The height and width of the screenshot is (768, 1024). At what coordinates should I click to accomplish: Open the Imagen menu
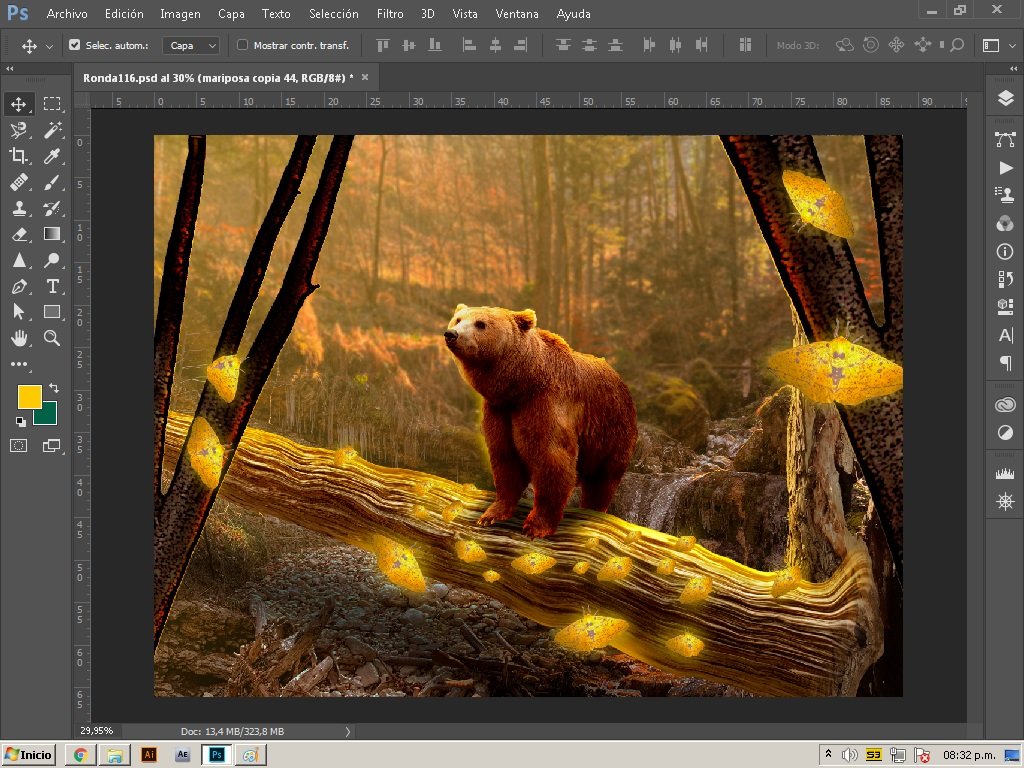click(180, 14)
